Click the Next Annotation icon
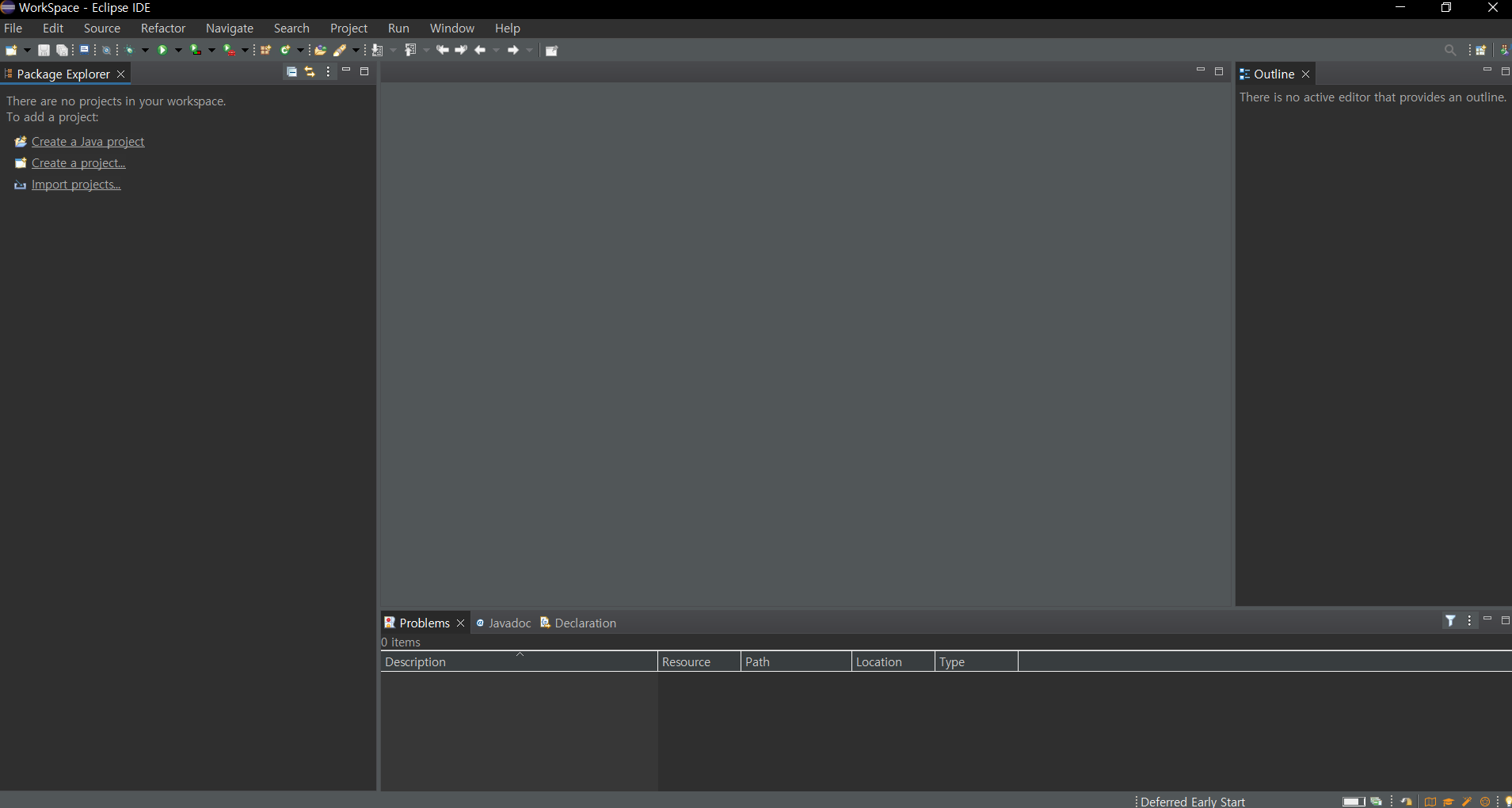 [377, 50]
